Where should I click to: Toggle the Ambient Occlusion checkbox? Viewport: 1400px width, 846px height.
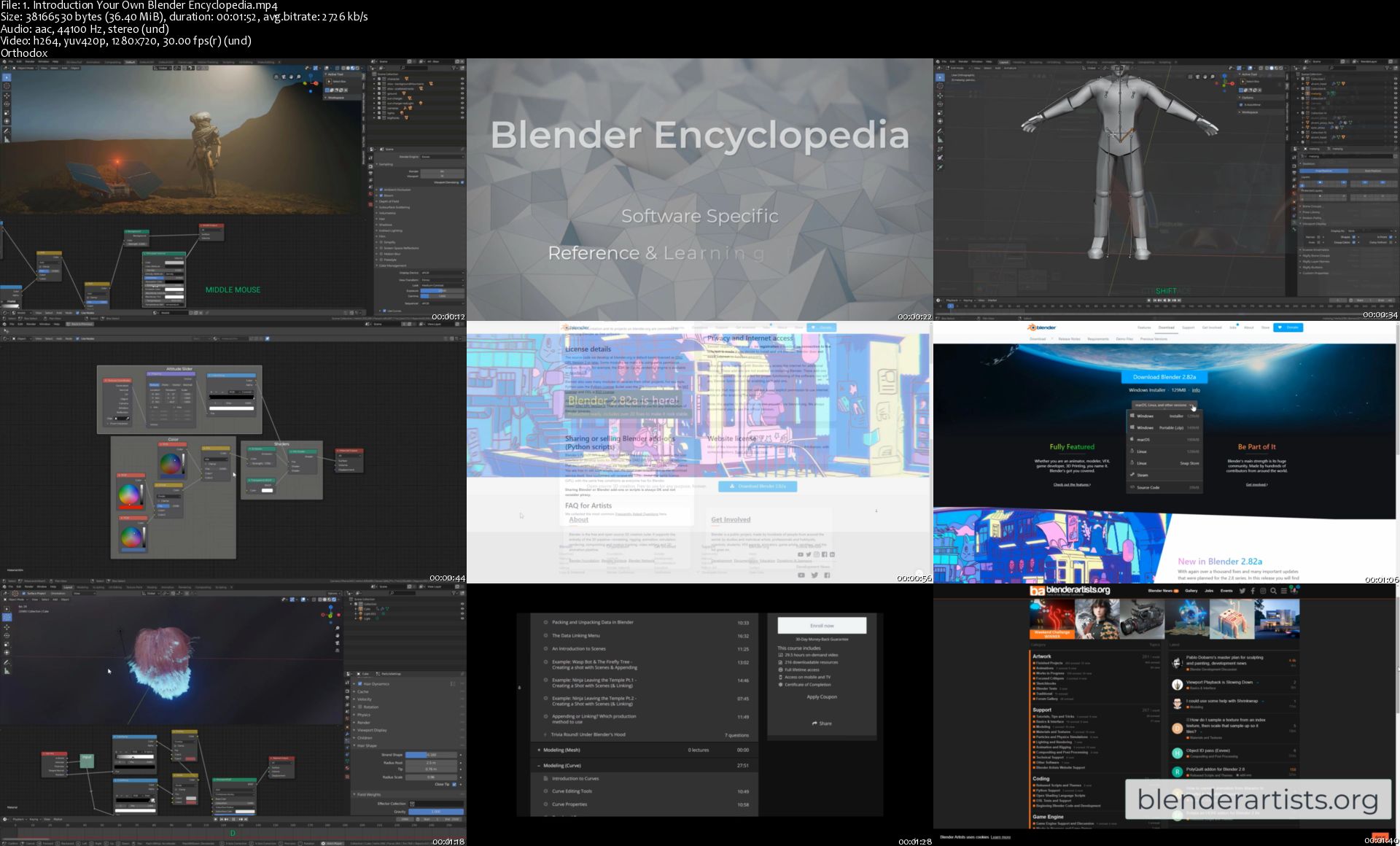click(x=381, y=190)
